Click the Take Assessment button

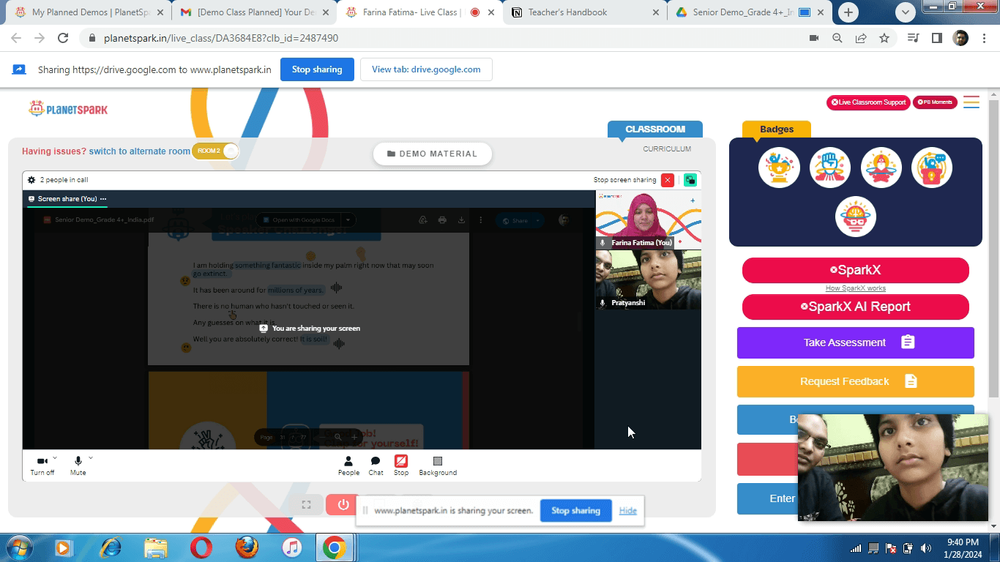(855, 343)
